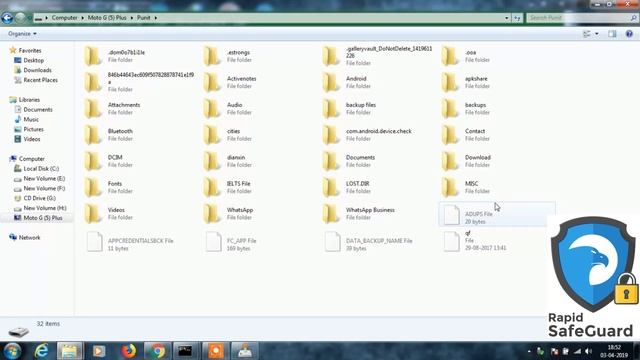
Task: Select the WhatsApp folder icon
Action: 212,213
